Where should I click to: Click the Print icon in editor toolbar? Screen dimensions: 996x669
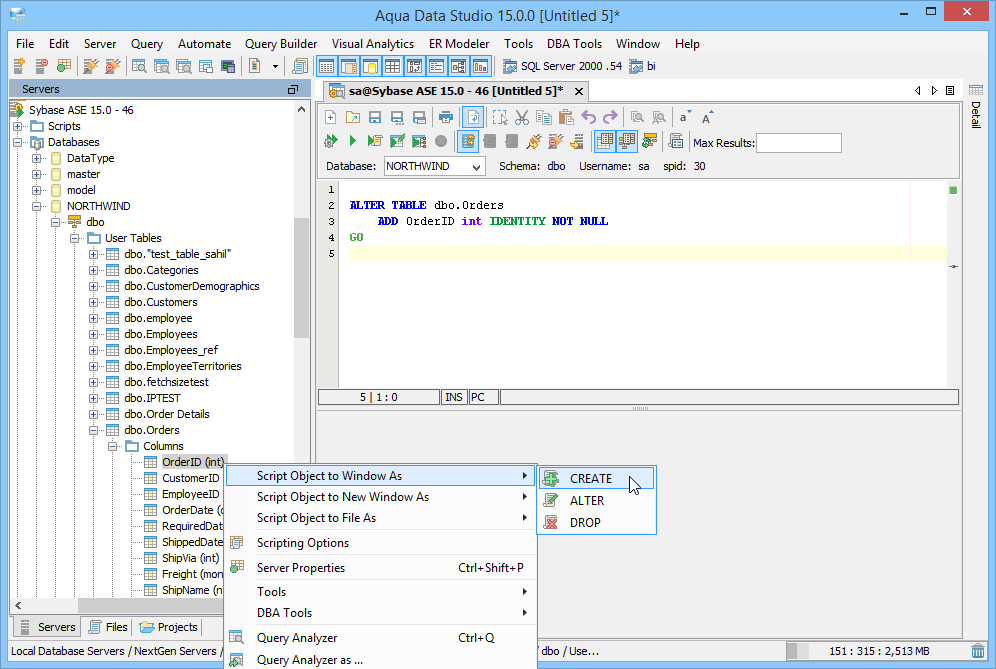click(446, 118)
